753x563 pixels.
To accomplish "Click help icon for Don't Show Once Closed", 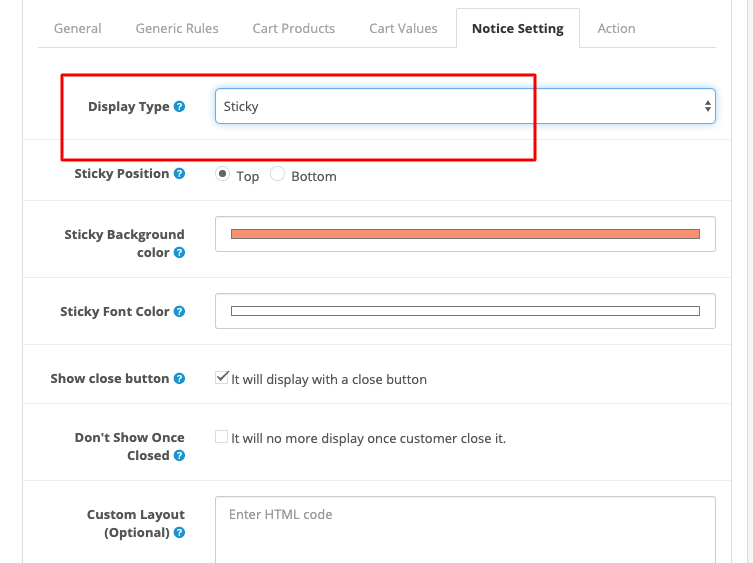I will pyautogui.click(x=179, y=455).
